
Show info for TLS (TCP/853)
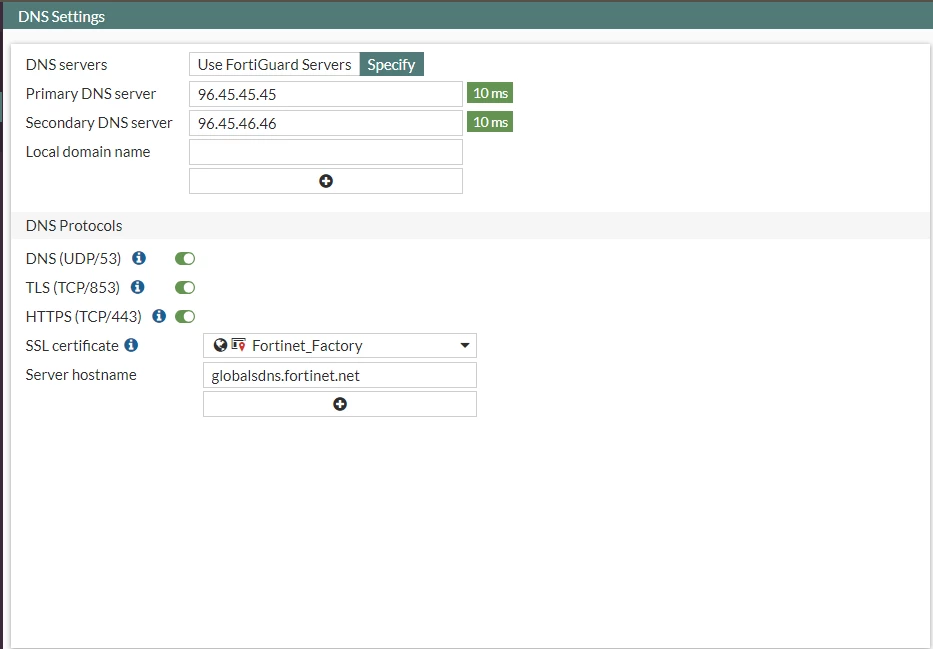137,287
